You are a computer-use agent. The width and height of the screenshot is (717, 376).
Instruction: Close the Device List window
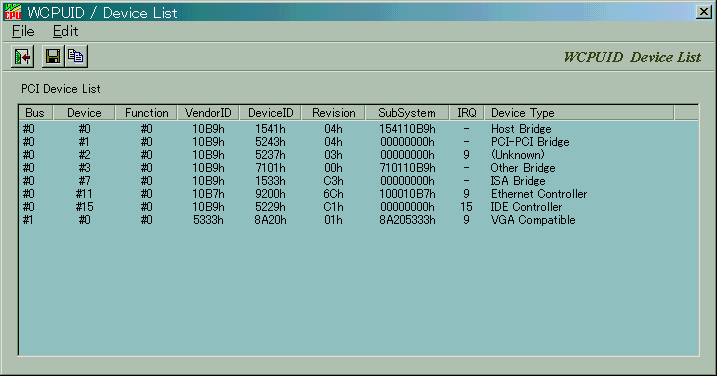[703, 12]
